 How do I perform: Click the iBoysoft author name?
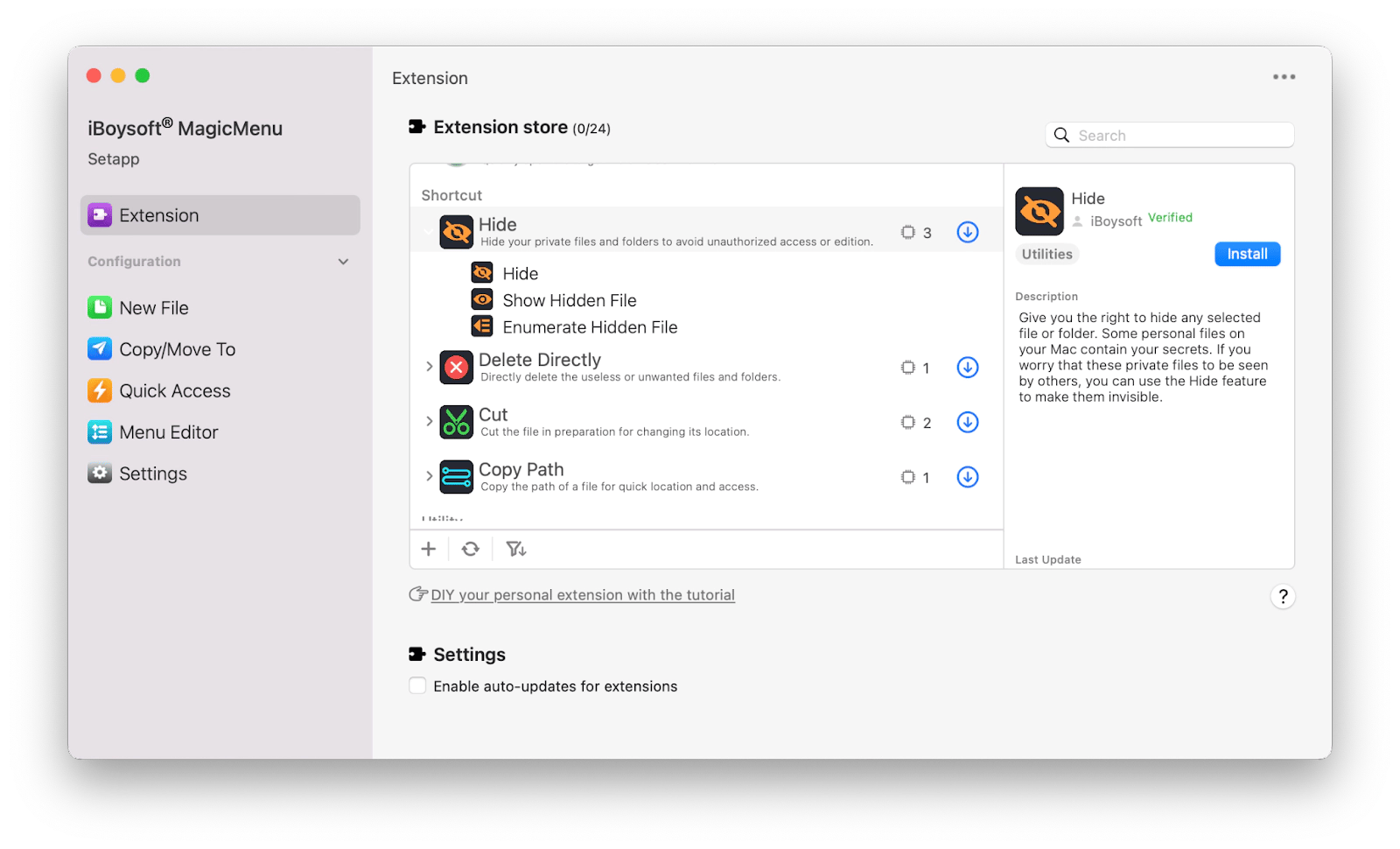coord(1116,221)
